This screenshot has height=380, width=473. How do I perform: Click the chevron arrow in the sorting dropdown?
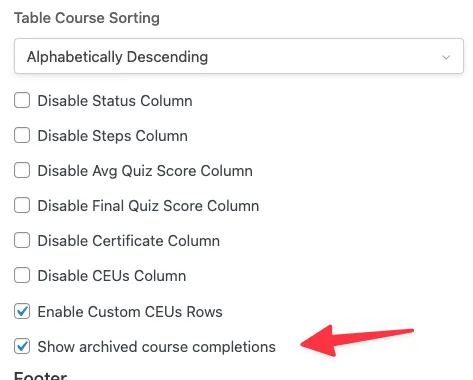pos(446,57)
